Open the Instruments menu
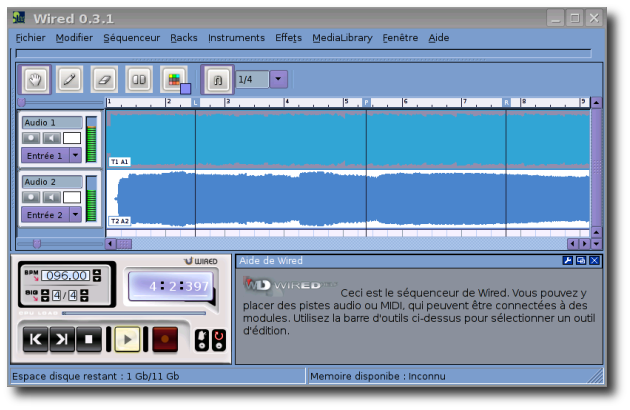The width and height of the screenshot is (630, 410). click(x=236, y=38)
